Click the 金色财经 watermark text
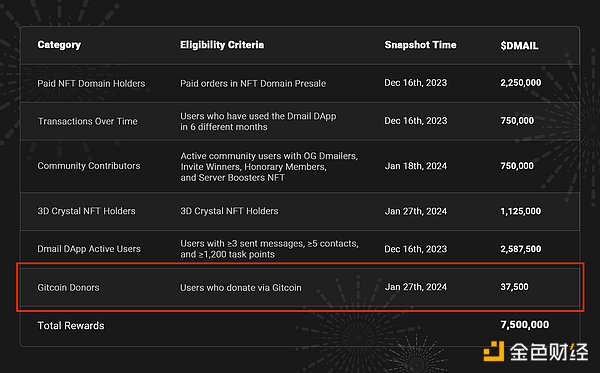This screenshot has height=373, width=600. click(x=549, y=352)
